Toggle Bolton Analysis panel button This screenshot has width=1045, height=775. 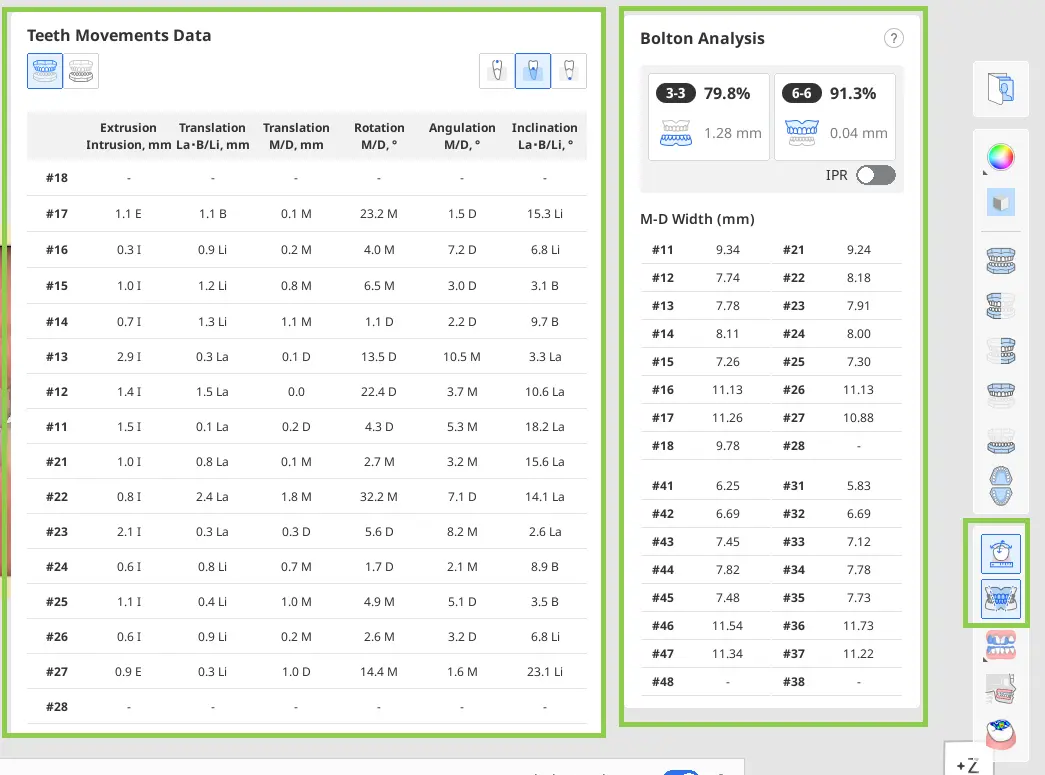click(x=1000, y=598)
